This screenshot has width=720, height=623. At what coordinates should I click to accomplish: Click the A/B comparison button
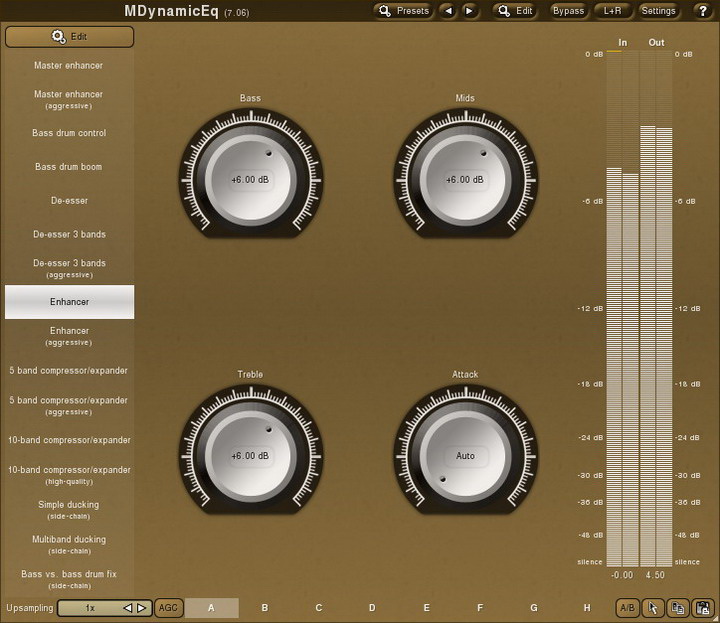tap(627, 607)
